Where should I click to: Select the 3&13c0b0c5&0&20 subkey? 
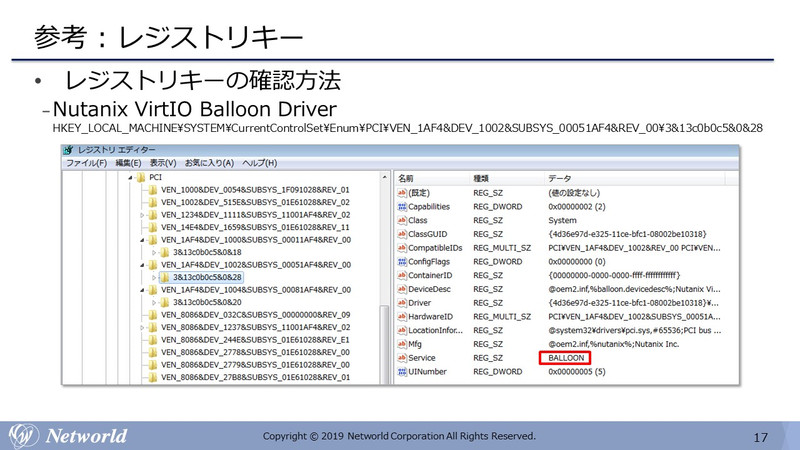click(207, 303)
